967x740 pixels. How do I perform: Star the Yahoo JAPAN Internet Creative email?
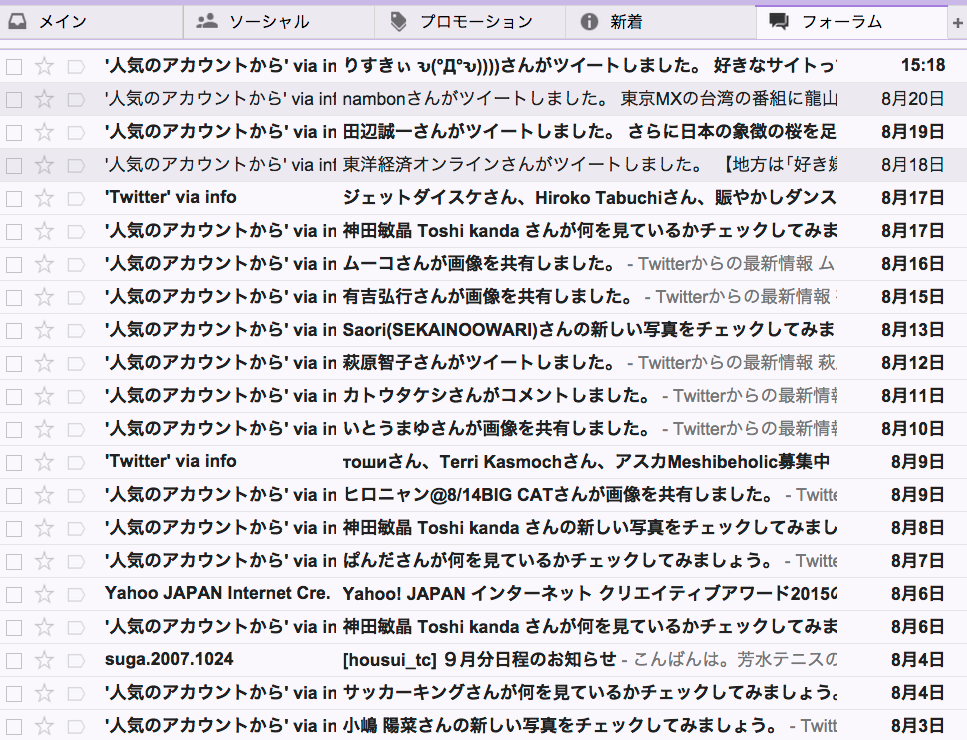[44, 594]
